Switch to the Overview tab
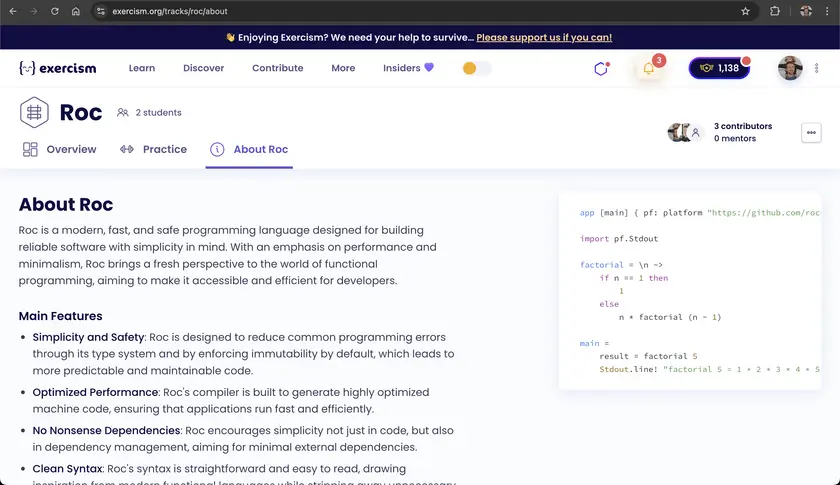Screen dimensions: 840x485 click(x=59, y=150)
